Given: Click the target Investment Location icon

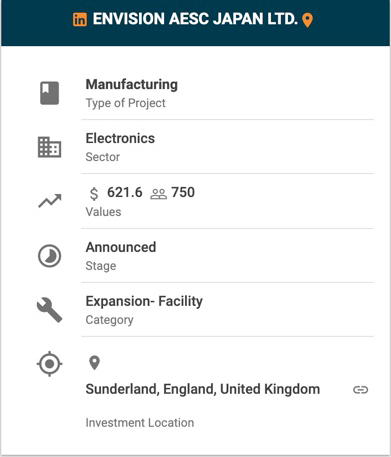Looking at the screenshot, I should 49,364.
